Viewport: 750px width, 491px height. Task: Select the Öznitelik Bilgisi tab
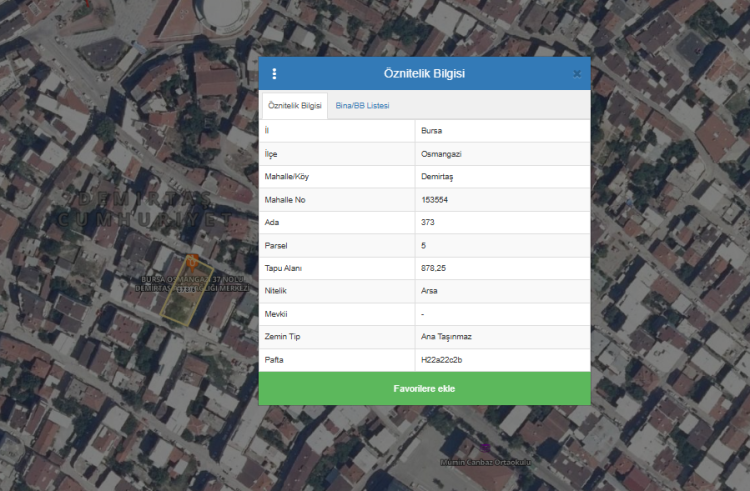(x=295, y=106)
